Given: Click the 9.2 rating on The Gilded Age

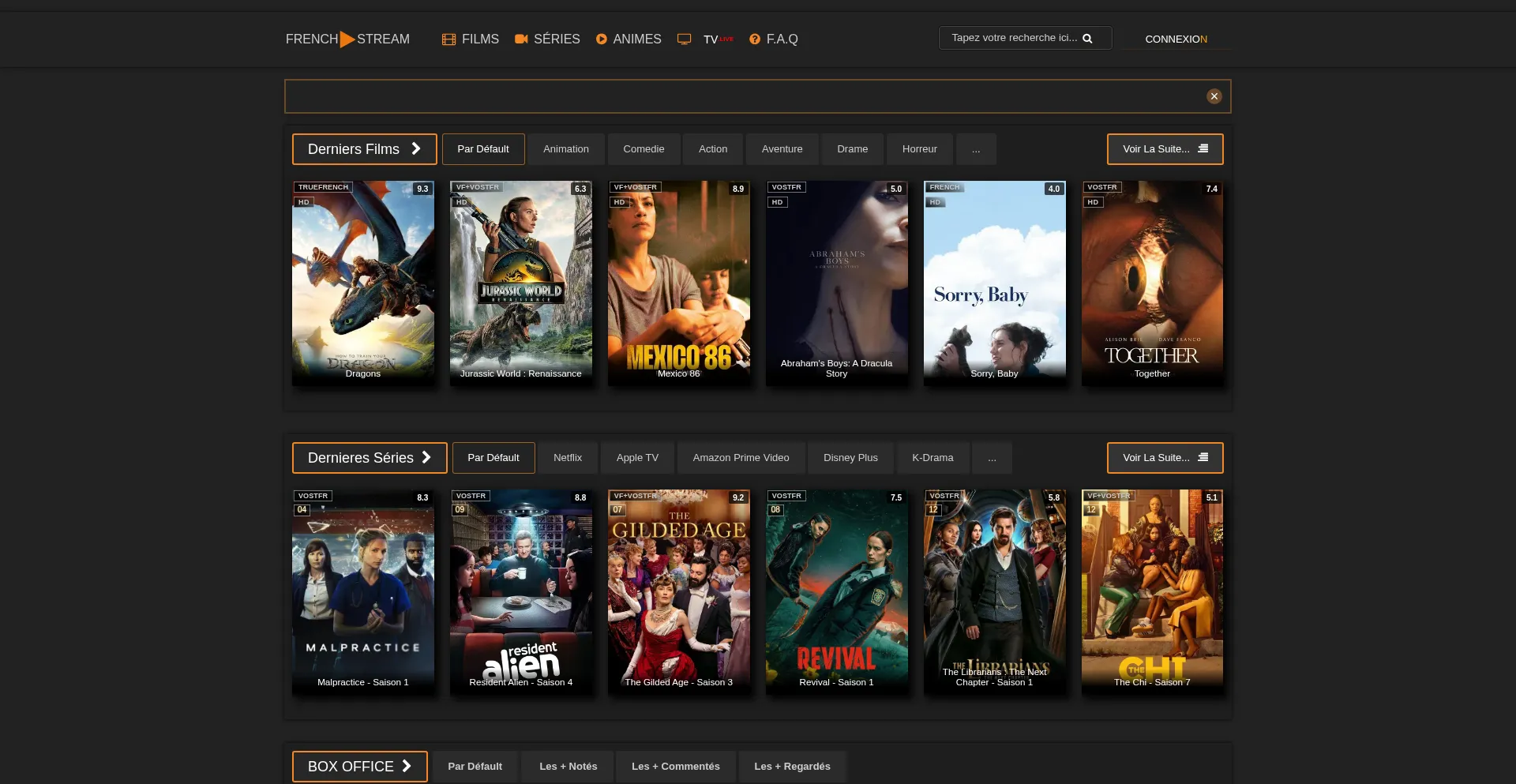Looking at the screenshot, I should 738,497.
